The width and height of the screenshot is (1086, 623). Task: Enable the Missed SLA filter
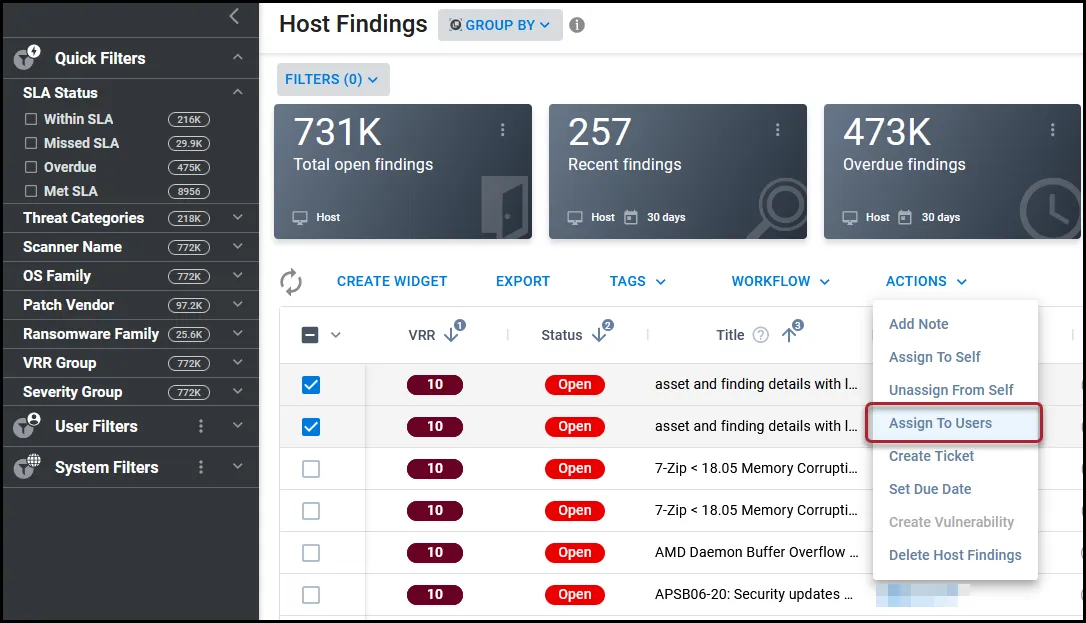point(31,143)
